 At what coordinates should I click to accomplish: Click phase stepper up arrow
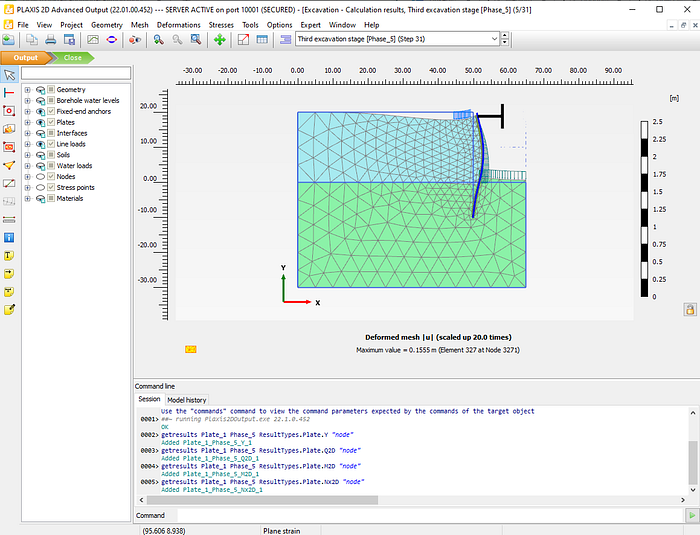[504, 35]
